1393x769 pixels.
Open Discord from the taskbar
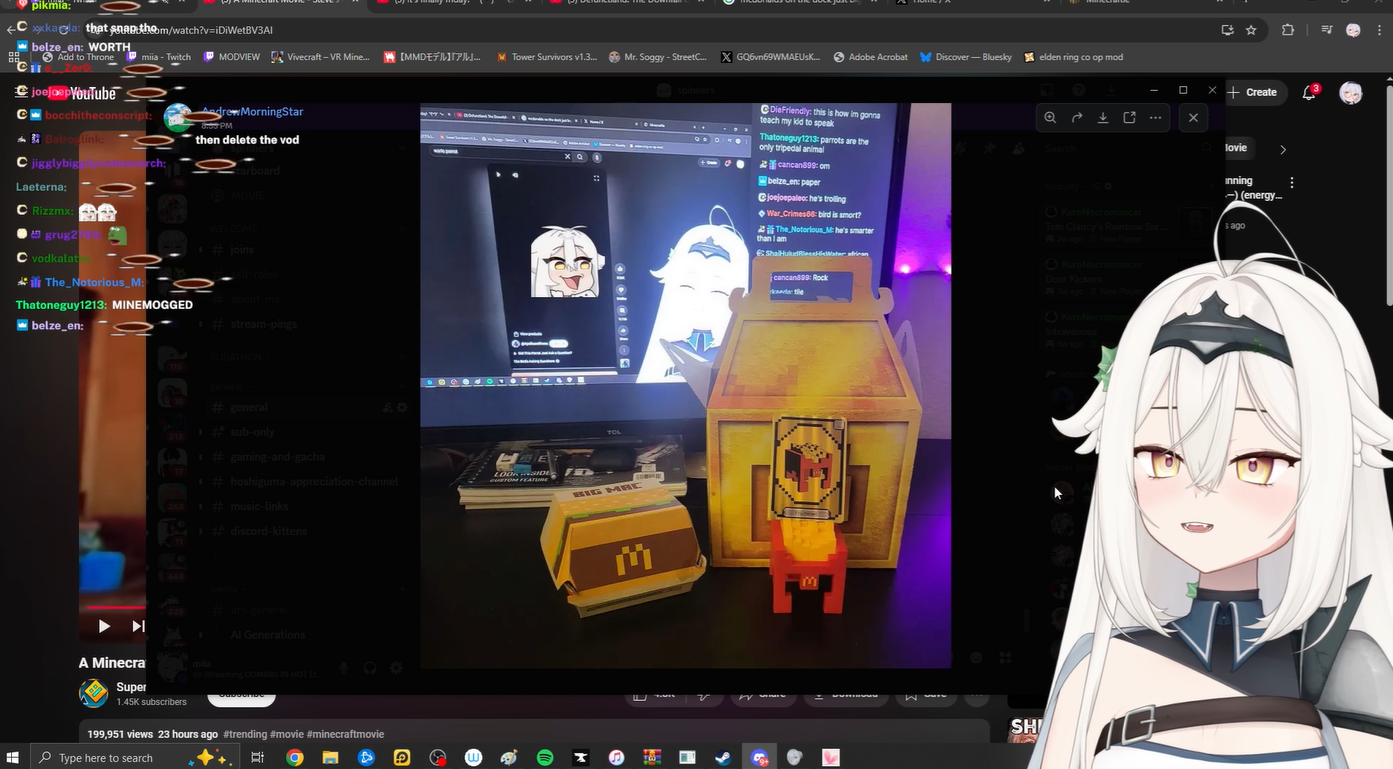pos(759,757)
